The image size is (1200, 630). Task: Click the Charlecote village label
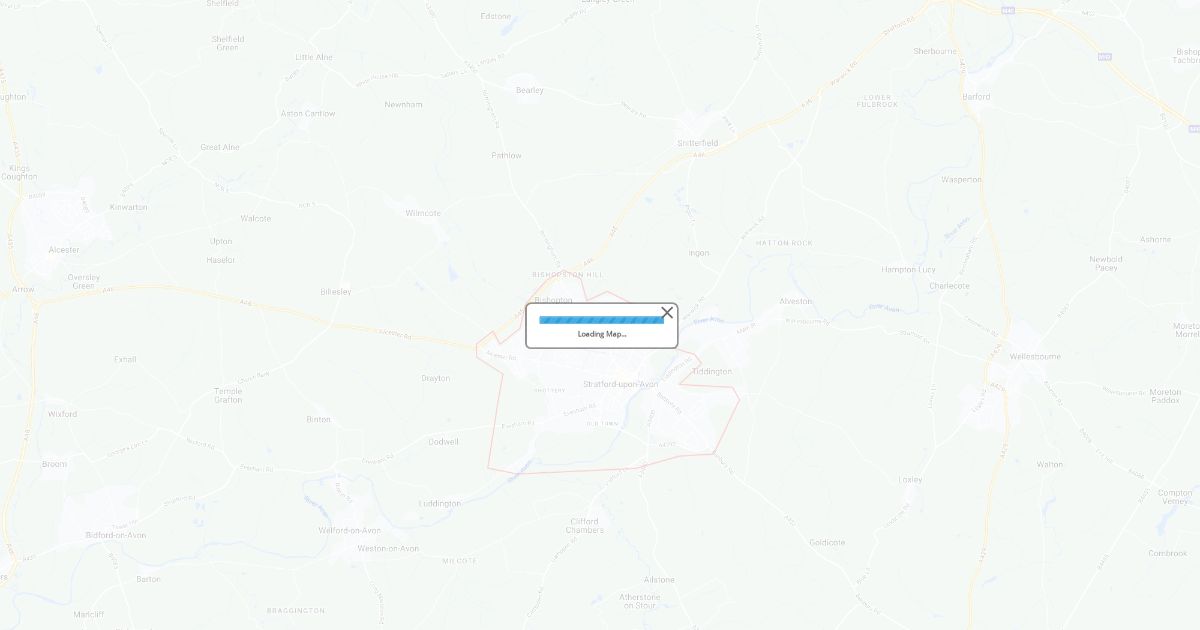[x=949, y=286]
